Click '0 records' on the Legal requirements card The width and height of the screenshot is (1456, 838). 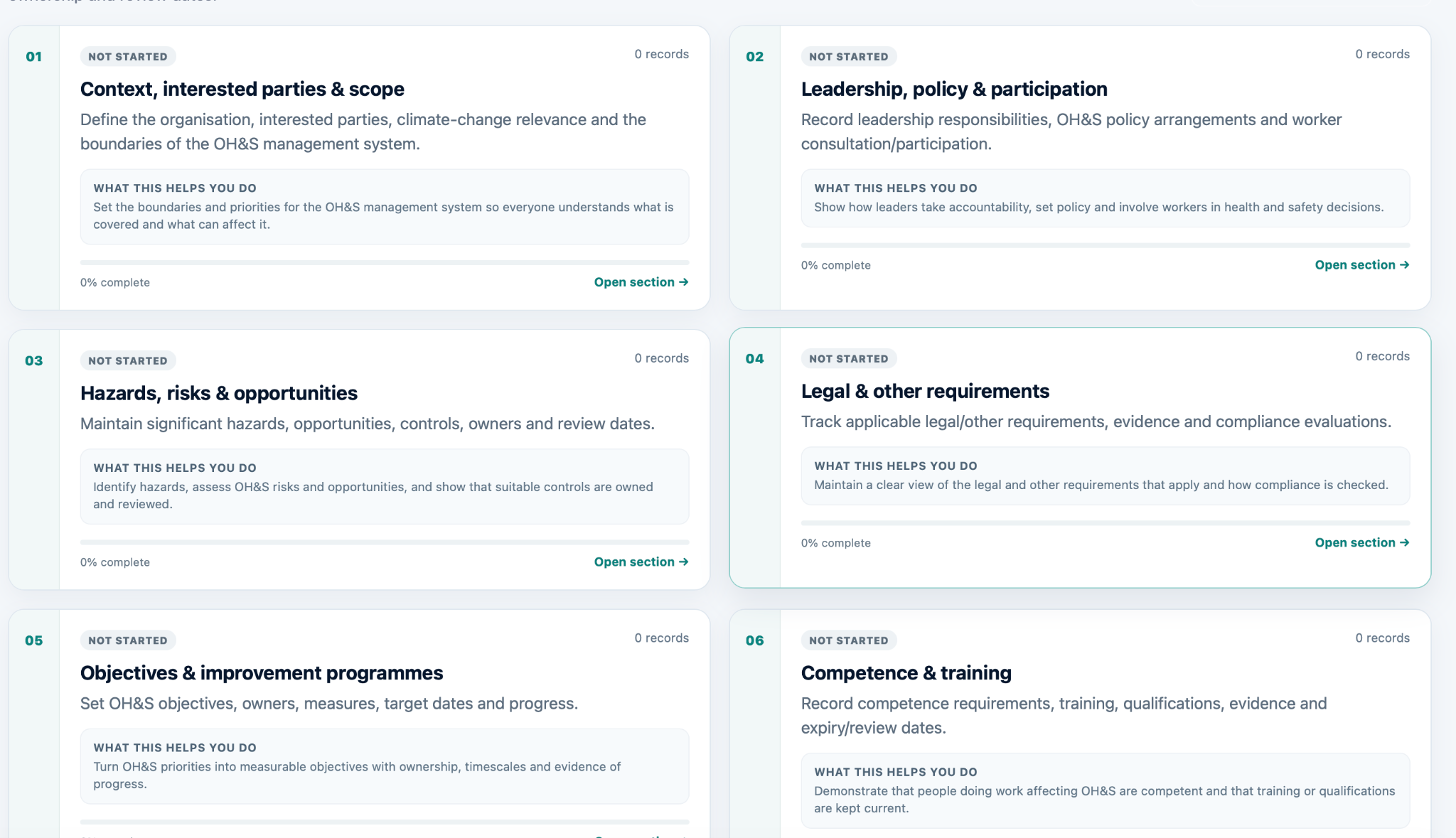1382,356
